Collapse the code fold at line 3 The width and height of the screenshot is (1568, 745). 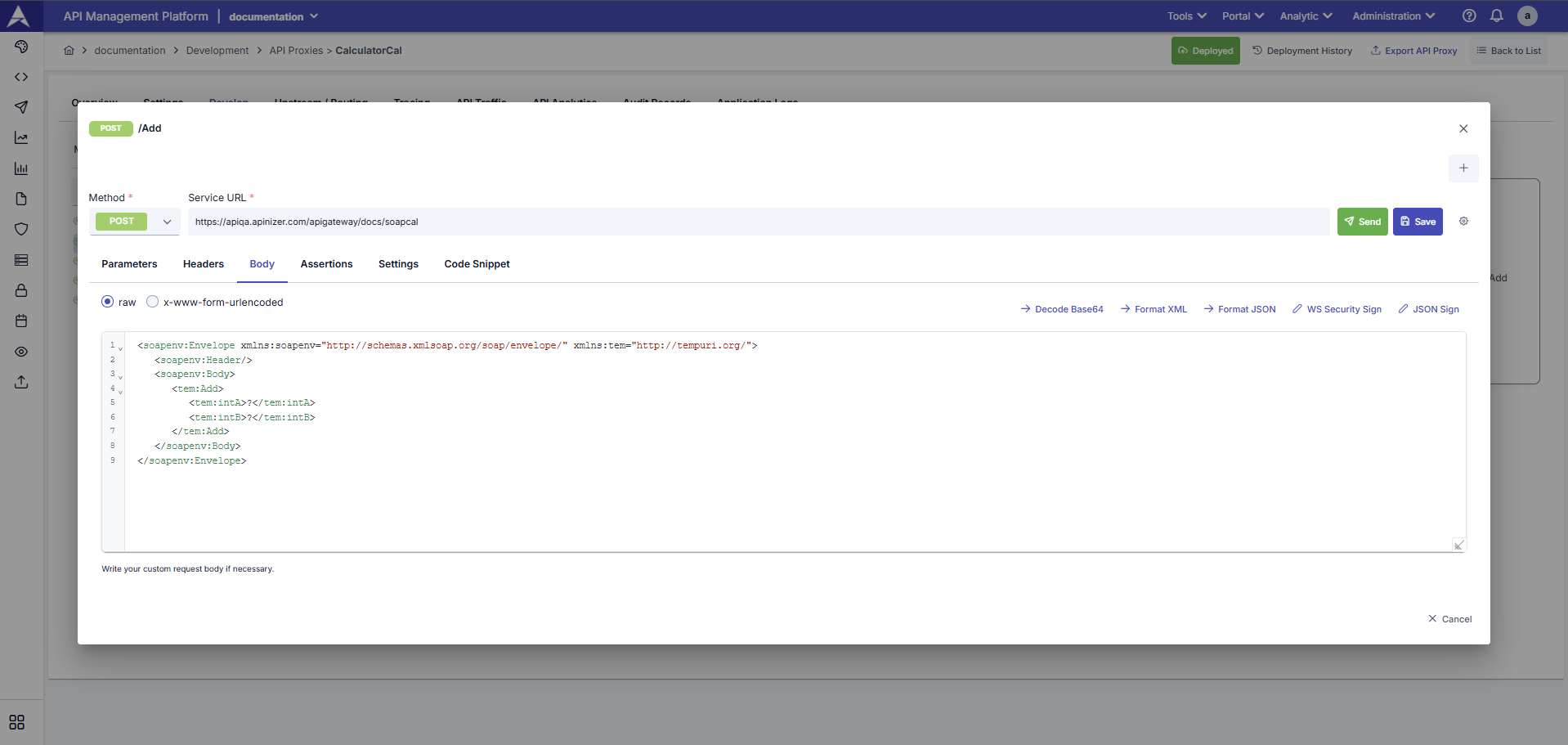[120, 376]
